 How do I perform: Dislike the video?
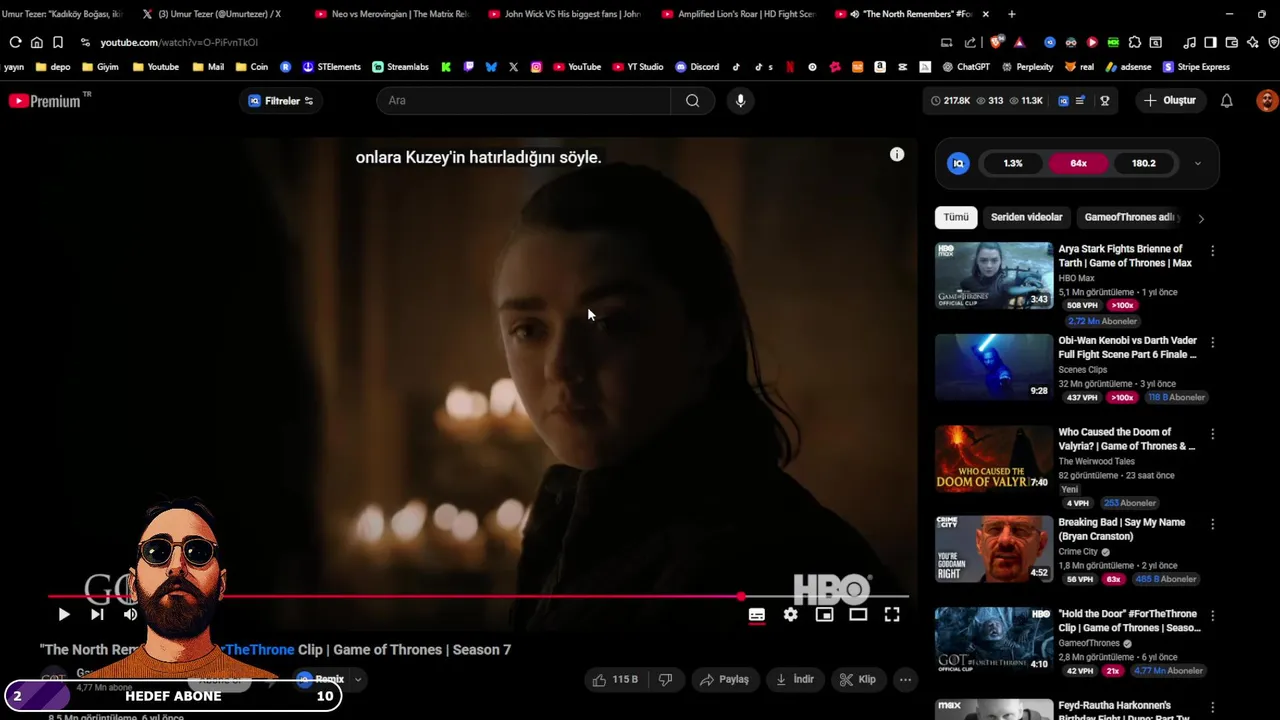click(665, 680)
